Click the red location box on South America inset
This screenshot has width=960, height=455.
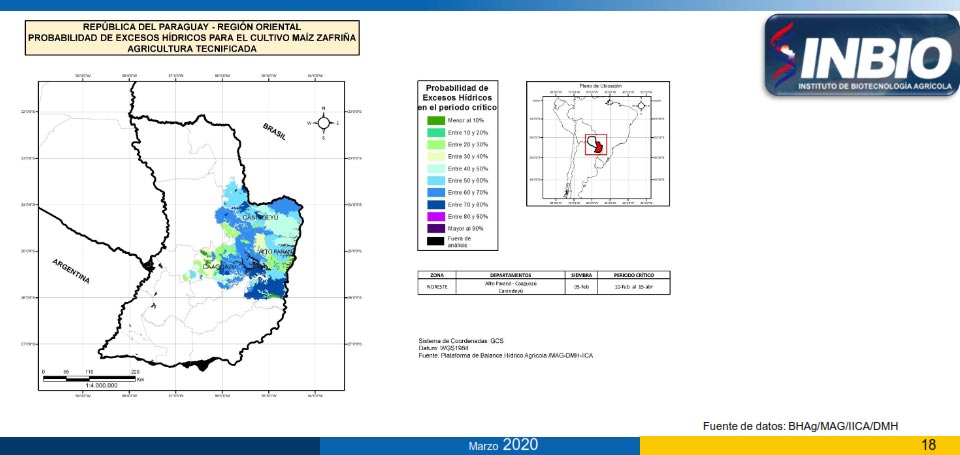point(596,145)
